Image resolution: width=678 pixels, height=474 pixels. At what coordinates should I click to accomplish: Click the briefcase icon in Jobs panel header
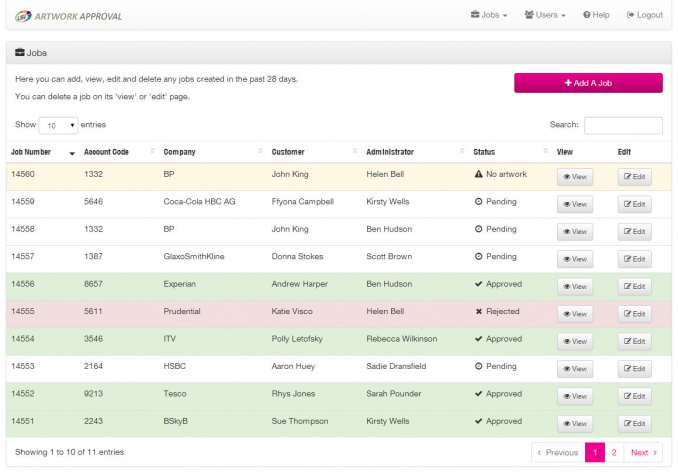20,53
